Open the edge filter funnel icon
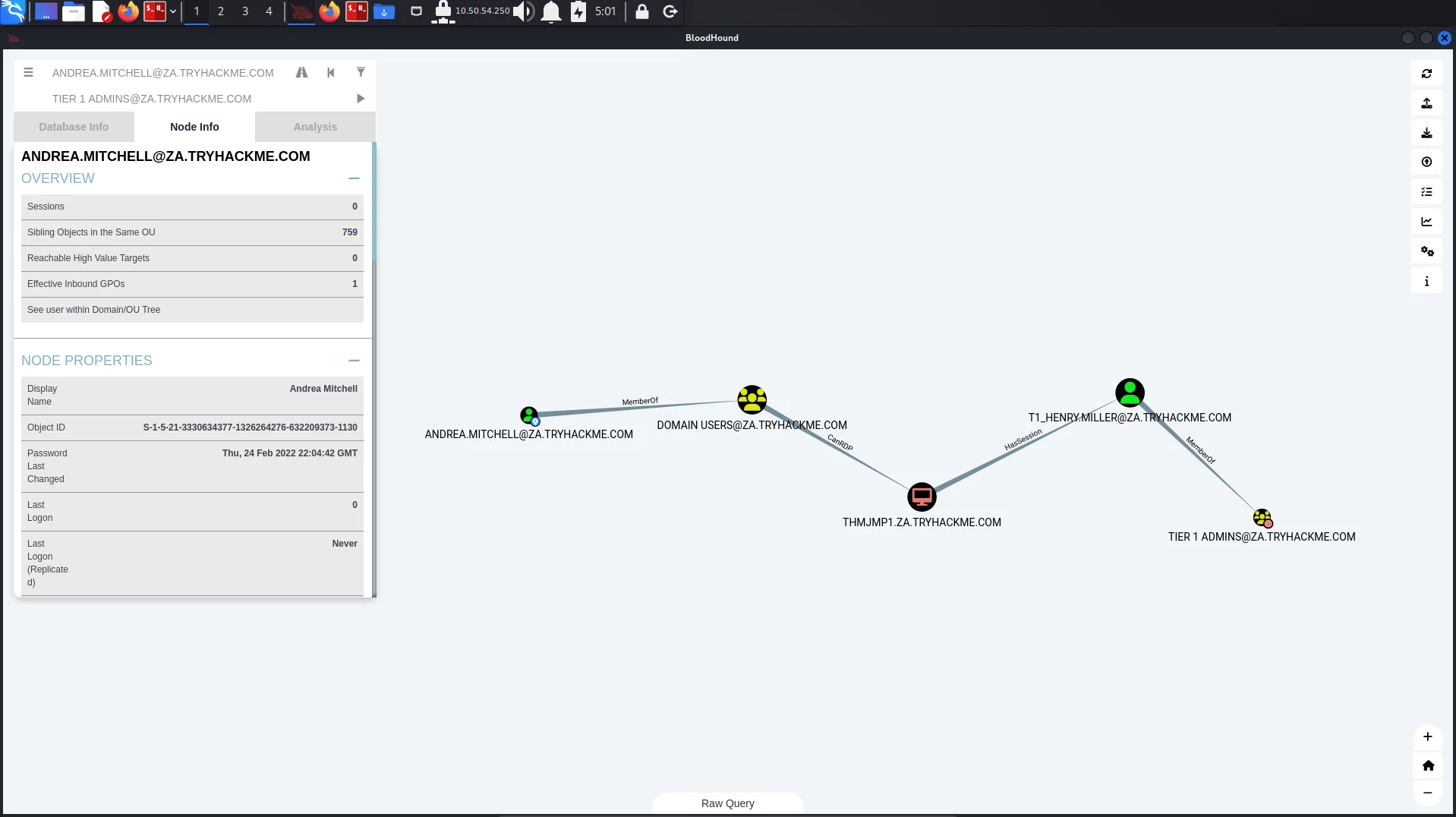Image resolution: width=1456 pixels, height=817 pixels. pyautogui.click(x=361, y=72)
